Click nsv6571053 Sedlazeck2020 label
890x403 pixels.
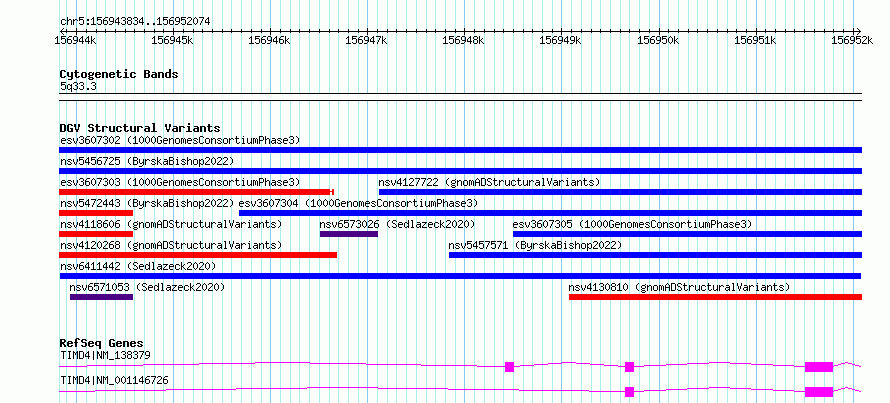tap(148, 287)
